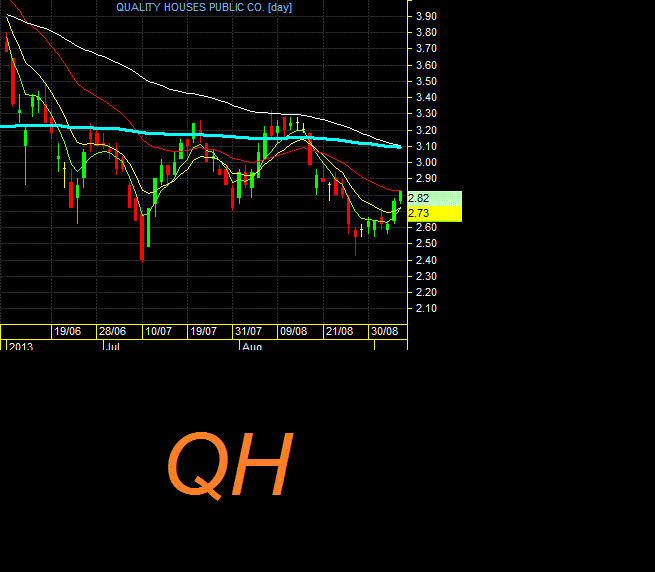Click the 3.30 price axis label

(x=427, y=114)
